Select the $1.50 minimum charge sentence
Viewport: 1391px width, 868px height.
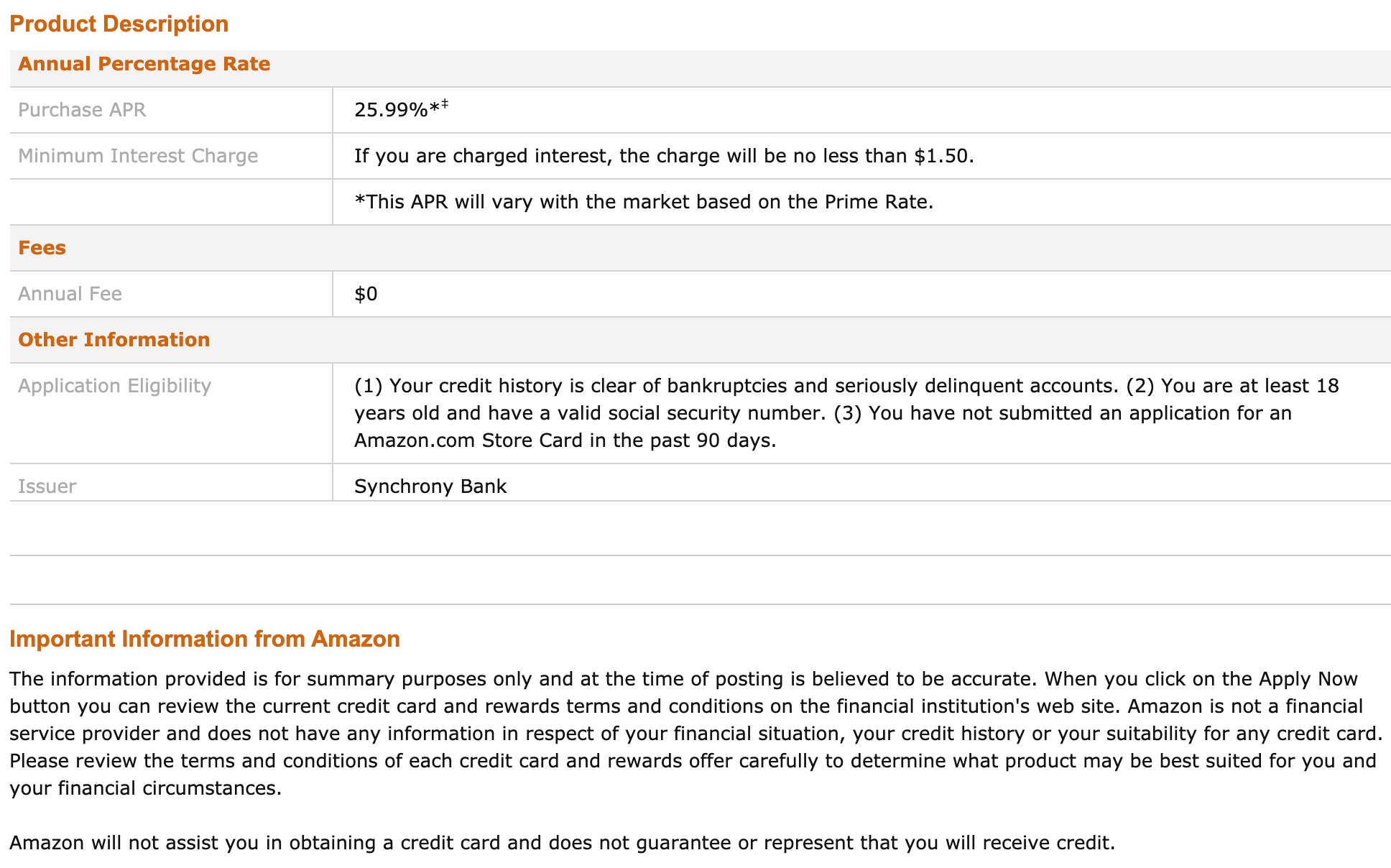[664, 156]
